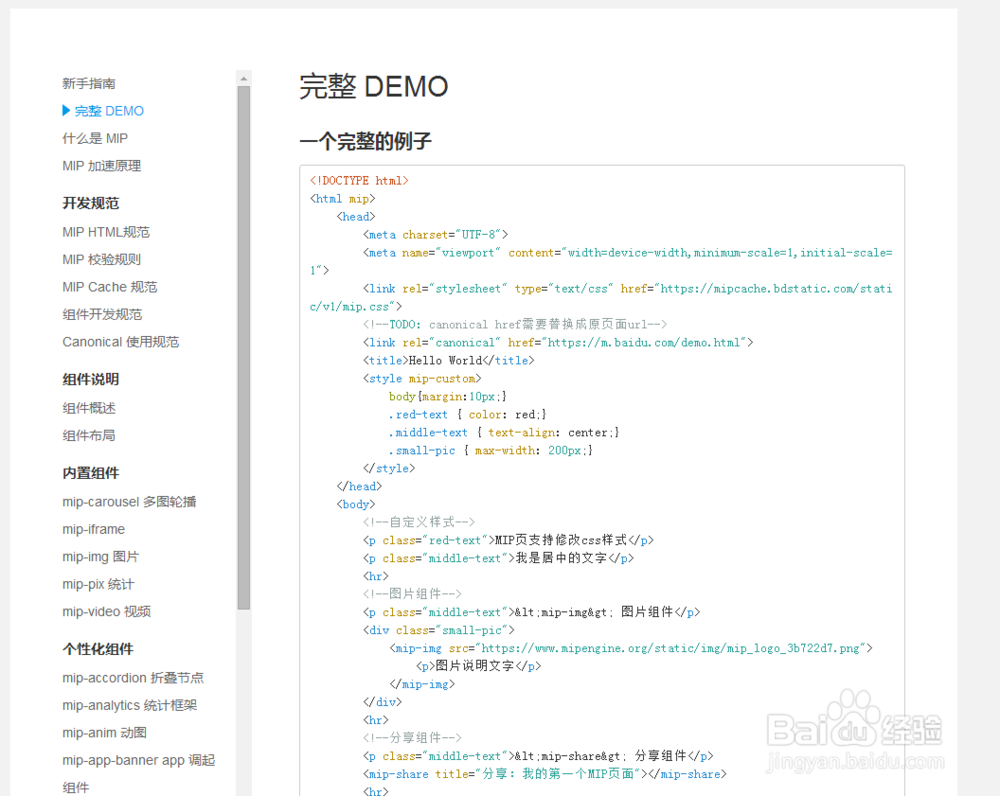
Task: View the 组件布局 page
Action: pos(89,435)
